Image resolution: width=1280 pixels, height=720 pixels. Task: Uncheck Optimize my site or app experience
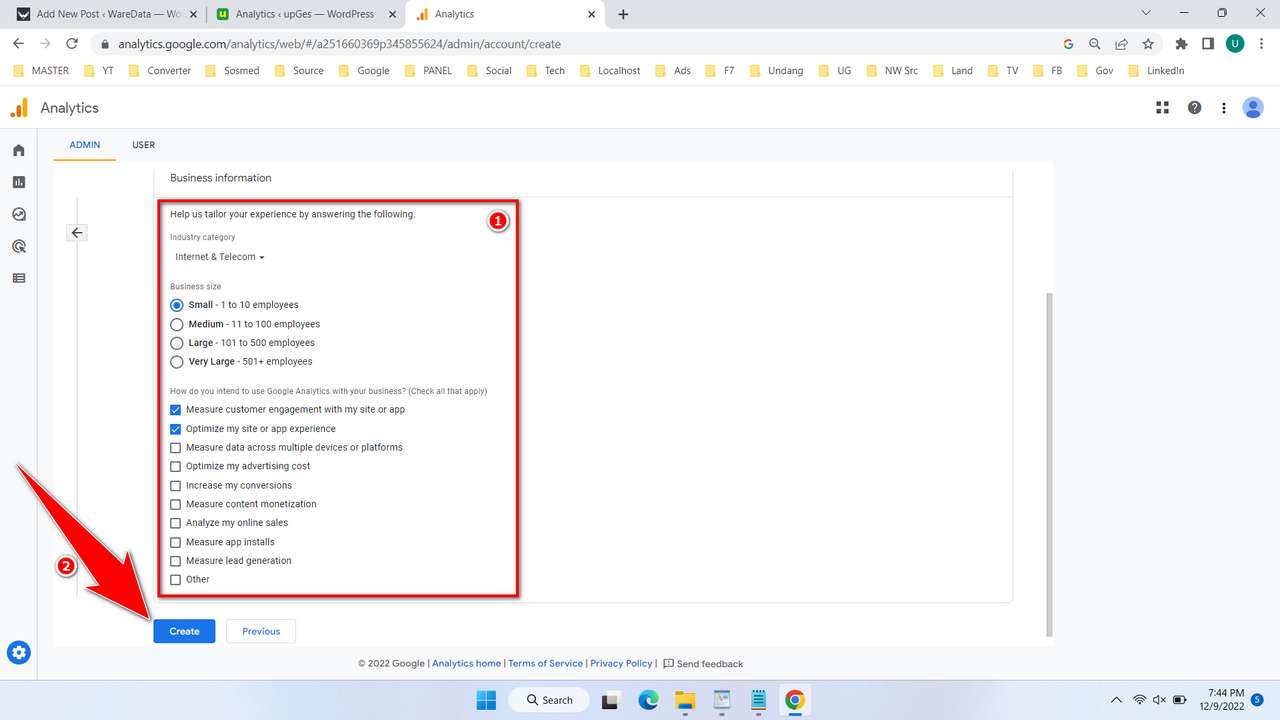[175, 428]
